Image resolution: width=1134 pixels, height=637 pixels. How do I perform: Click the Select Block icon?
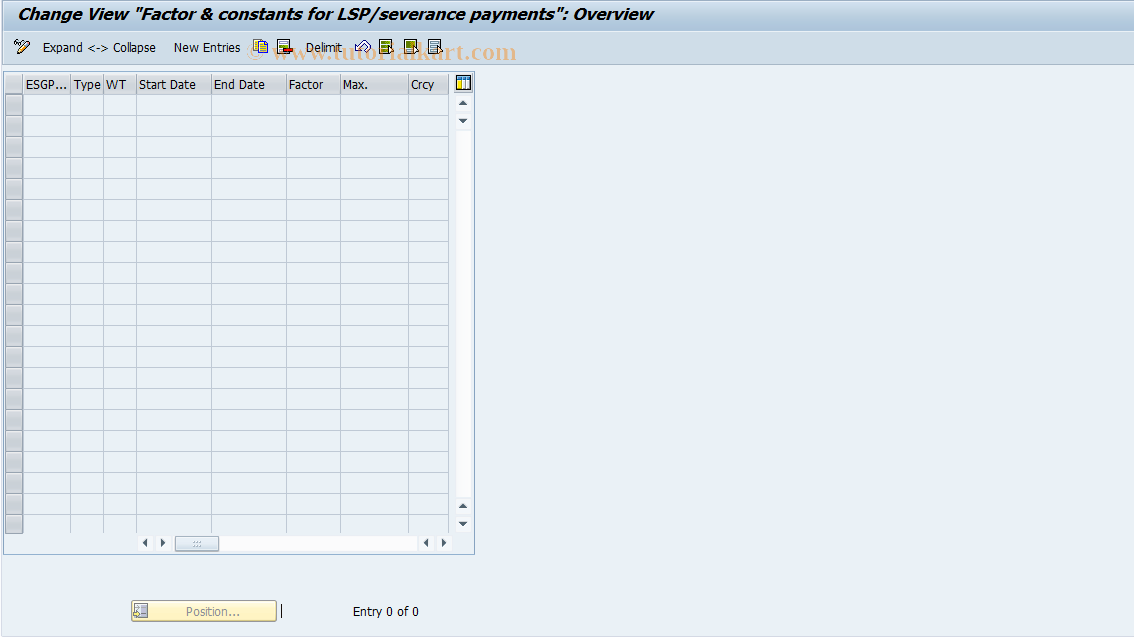pos(411,47)
